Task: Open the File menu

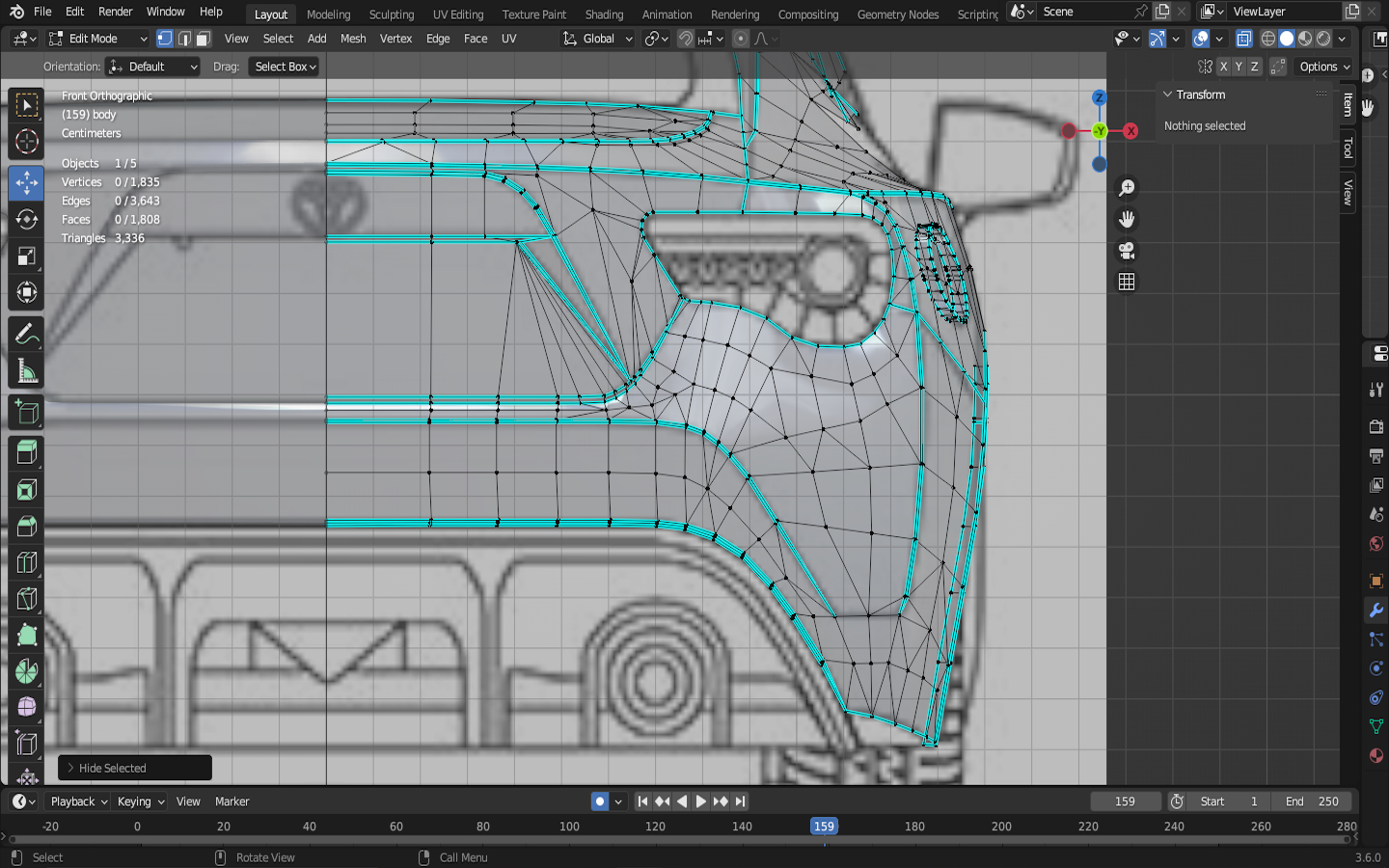Action: pos(42,12)
